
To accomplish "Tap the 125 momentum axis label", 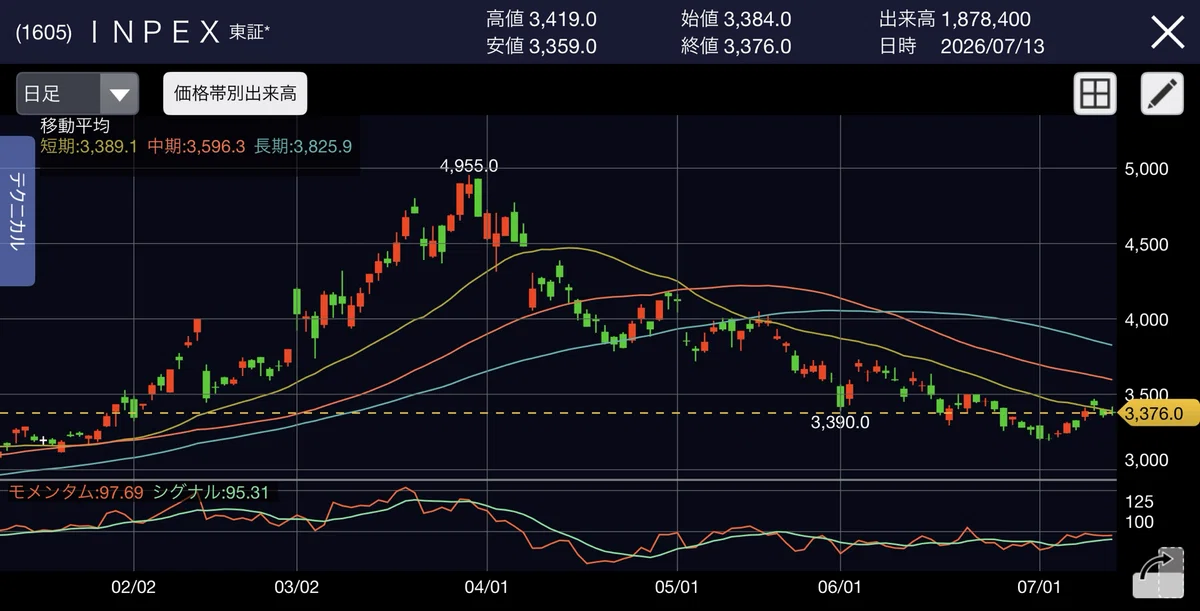I will (1139, 501).
